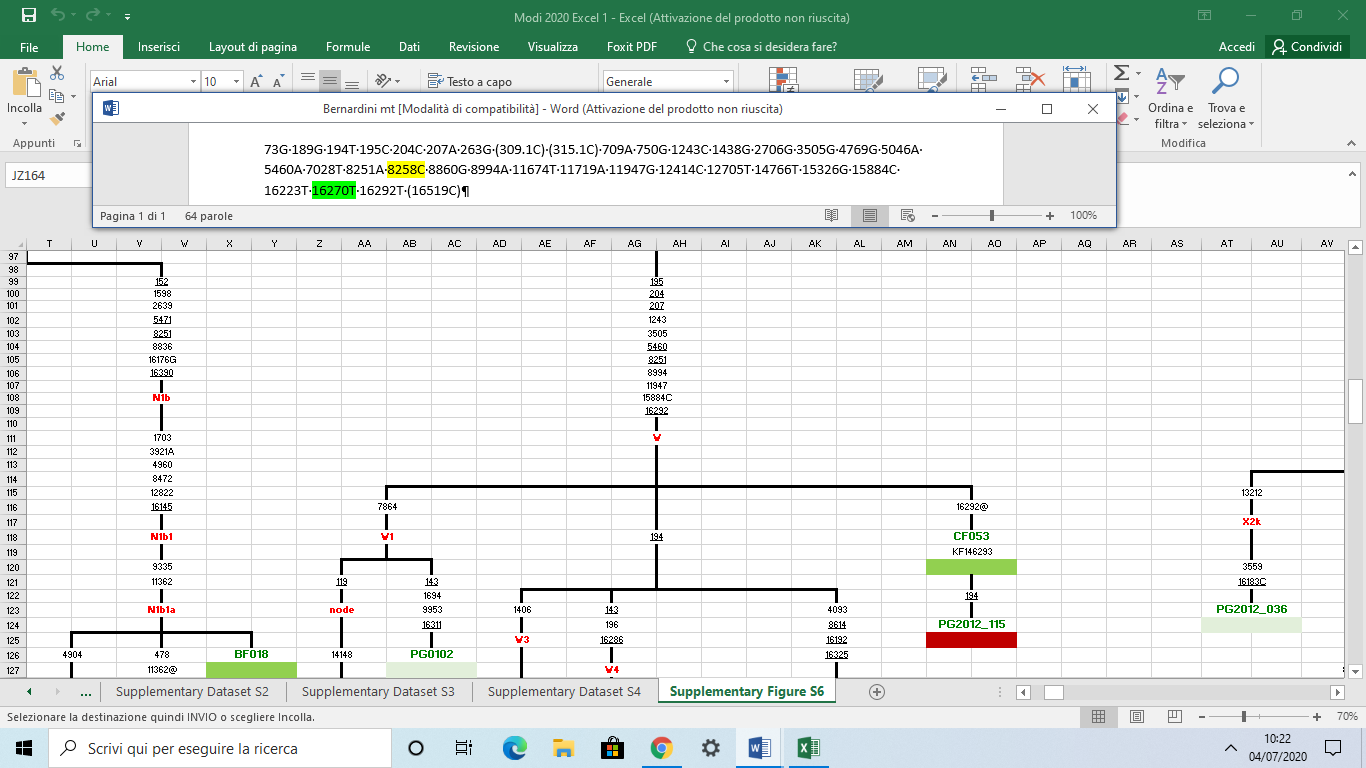Toggle Testo a capo text wrapping
This screenshot has height=768, width=1366.
[469, 82]
